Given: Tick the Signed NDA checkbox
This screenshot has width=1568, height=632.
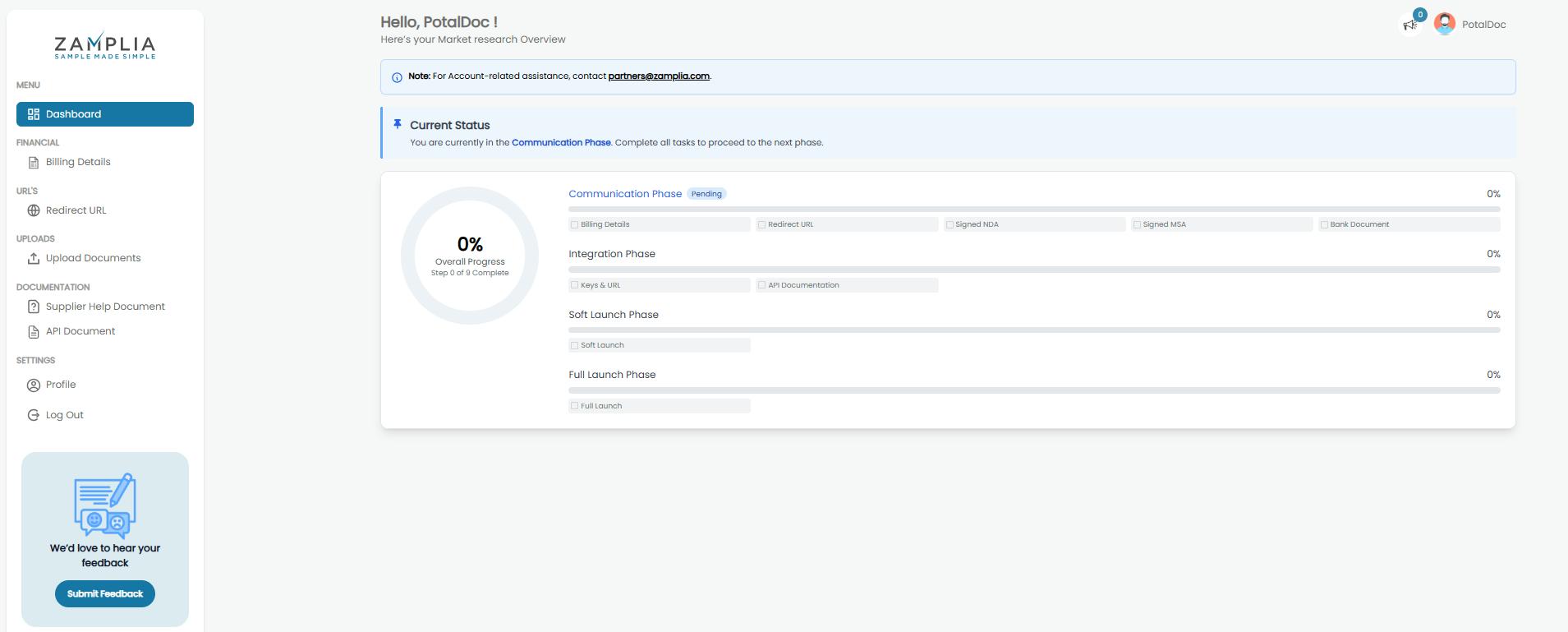Looking at the screenshot, I should pyautogui.click(x=950, y=224).
